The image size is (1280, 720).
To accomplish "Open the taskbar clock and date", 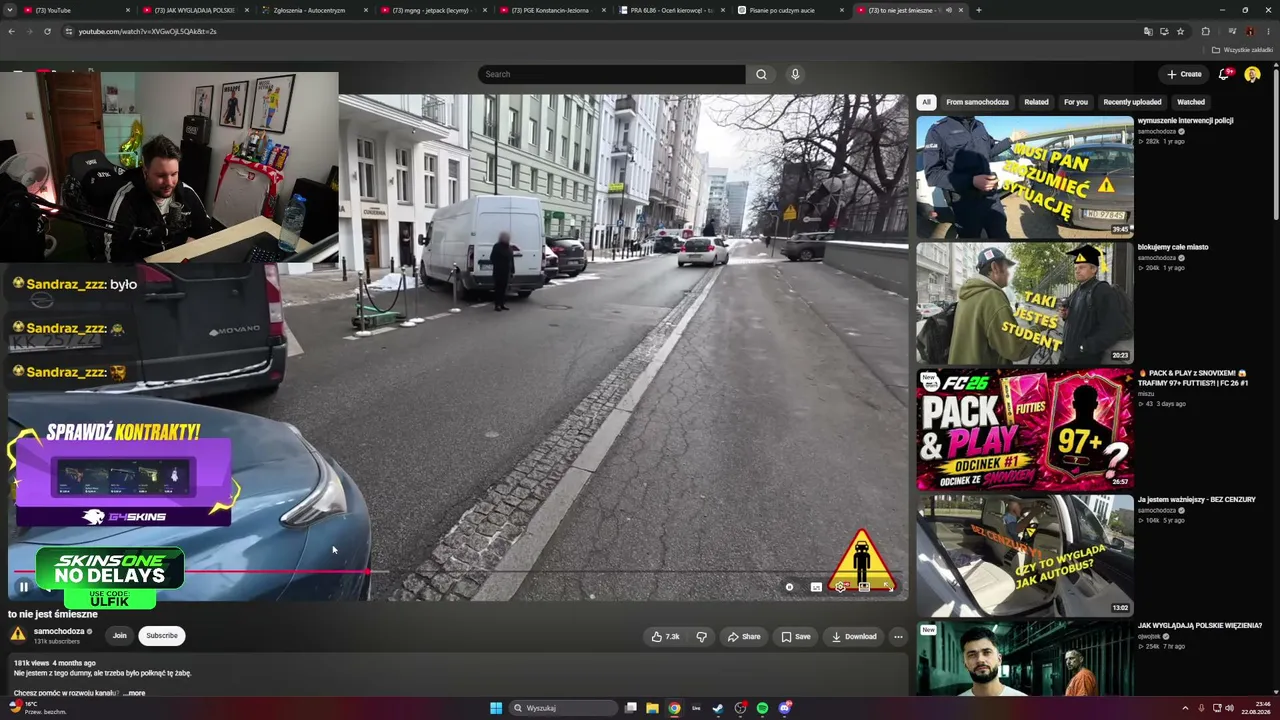I will pos(1254,708).
